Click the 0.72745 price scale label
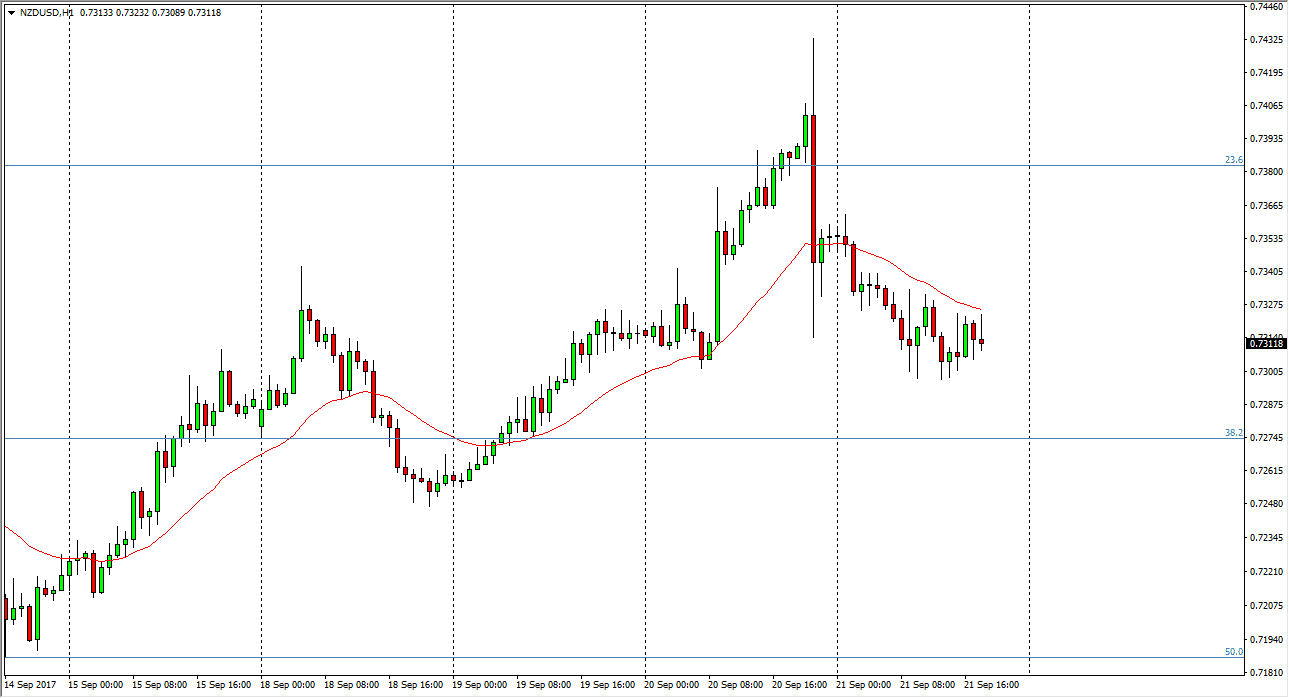This screenshot has height=698, width=1289. (x=1266, y=438)
